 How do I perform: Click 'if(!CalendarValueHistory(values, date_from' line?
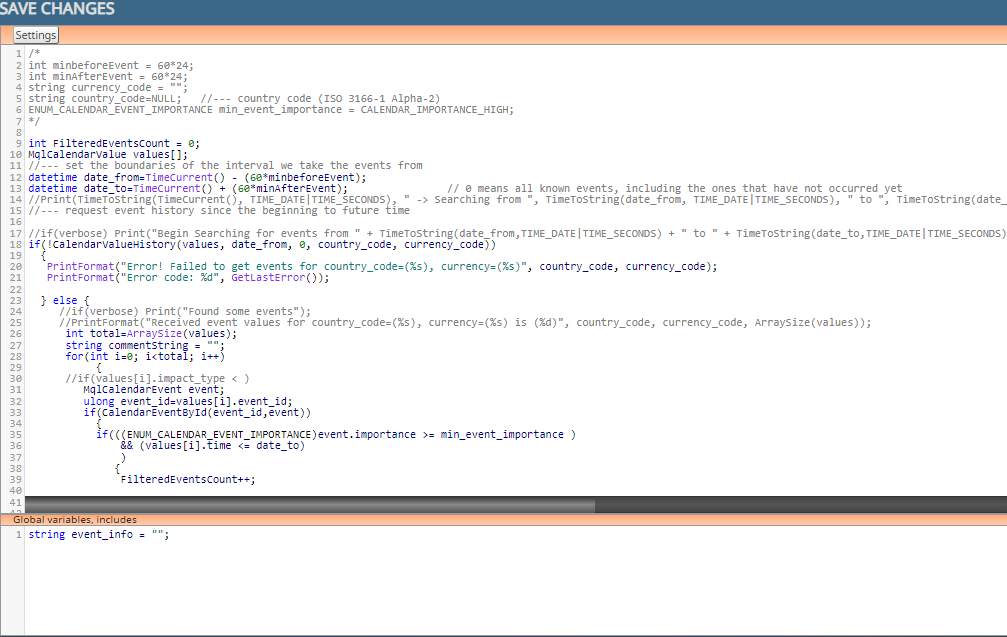262,244
